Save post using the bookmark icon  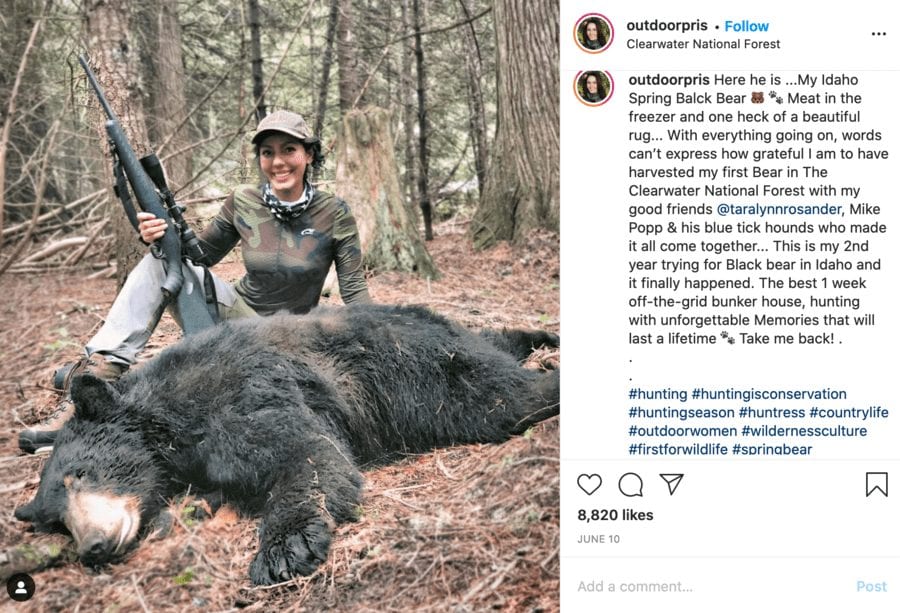coord(876,485)
